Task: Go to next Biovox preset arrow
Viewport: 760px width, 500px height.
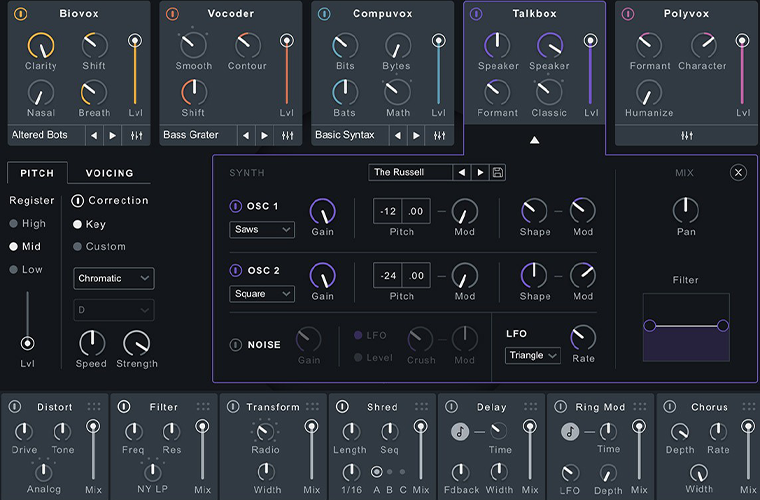Action: tap(112, 136)
